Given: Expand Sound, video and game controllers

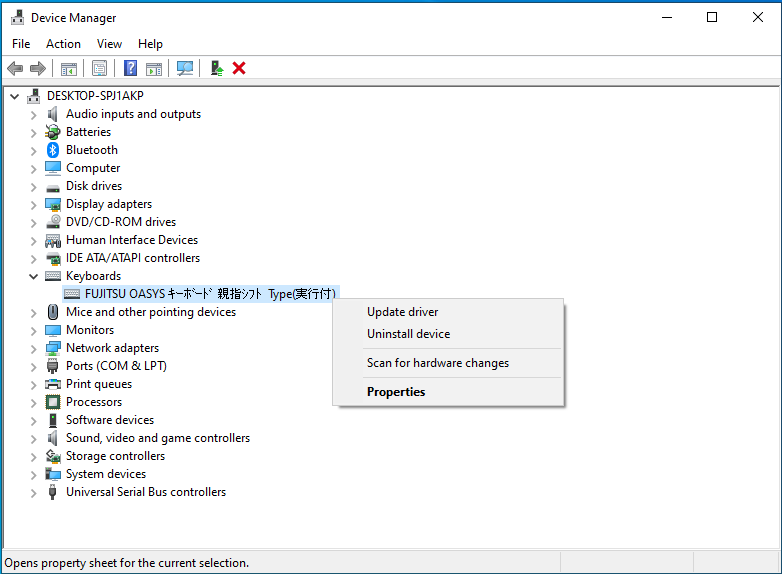Looking at the screenshot, I should (x=33, y=439).
